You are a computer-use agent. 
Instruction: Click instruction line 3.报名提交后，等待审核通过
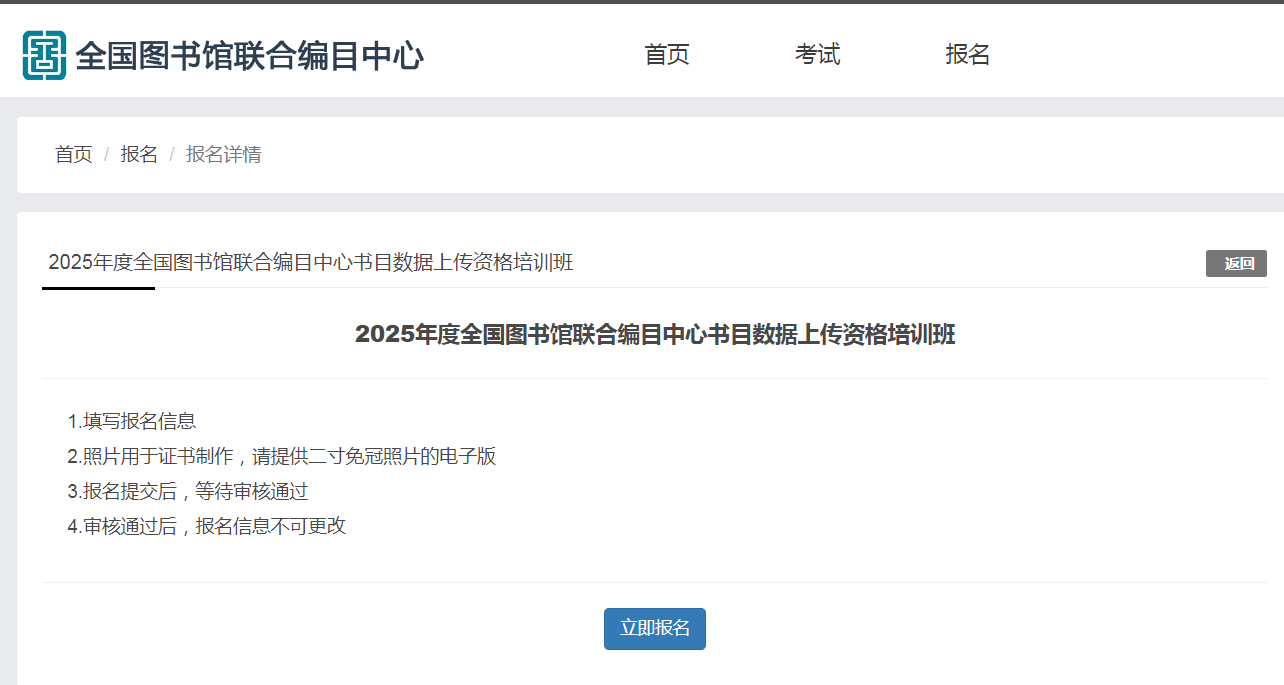point(188,492)
